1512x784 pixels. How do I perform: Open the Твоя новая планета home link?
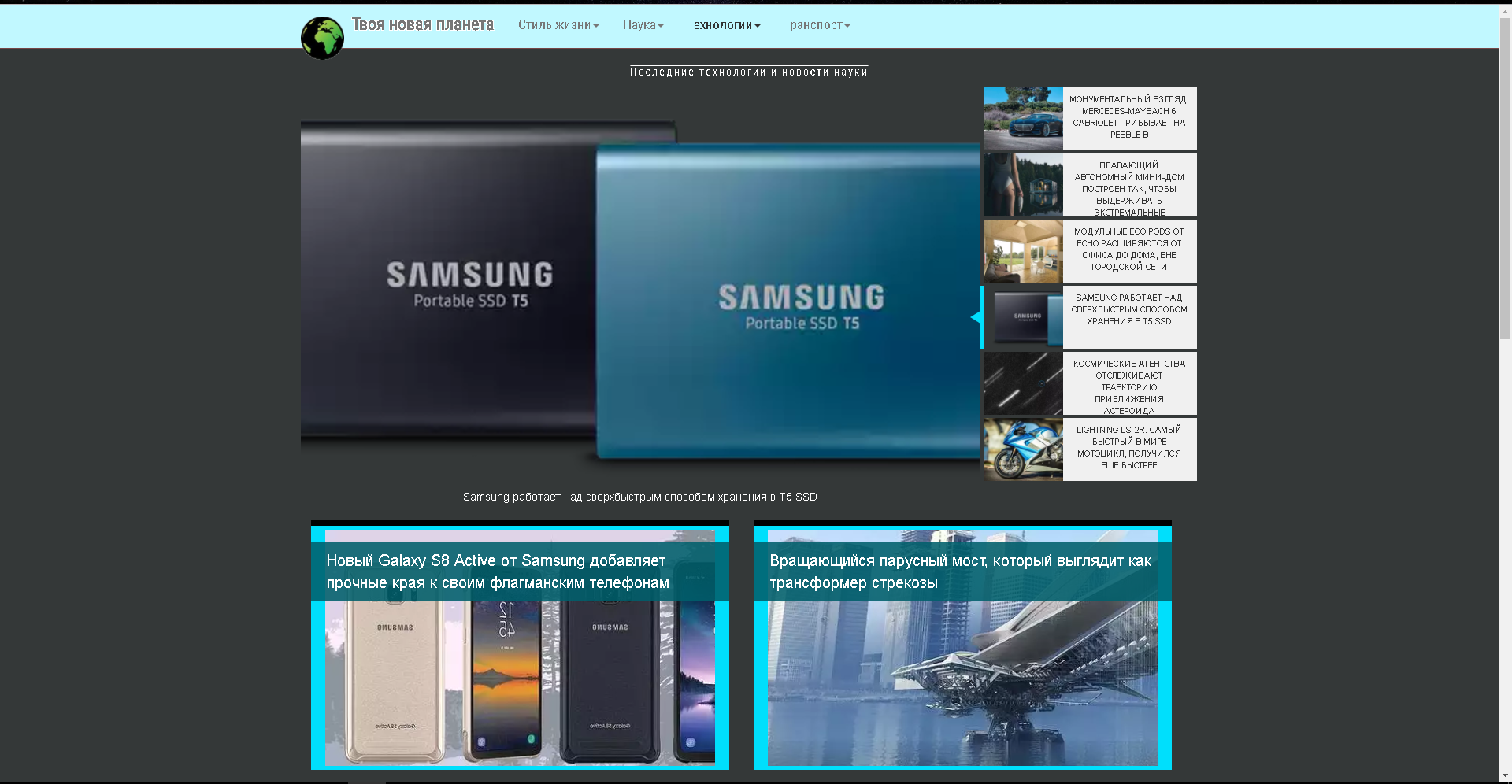(422, 24)
